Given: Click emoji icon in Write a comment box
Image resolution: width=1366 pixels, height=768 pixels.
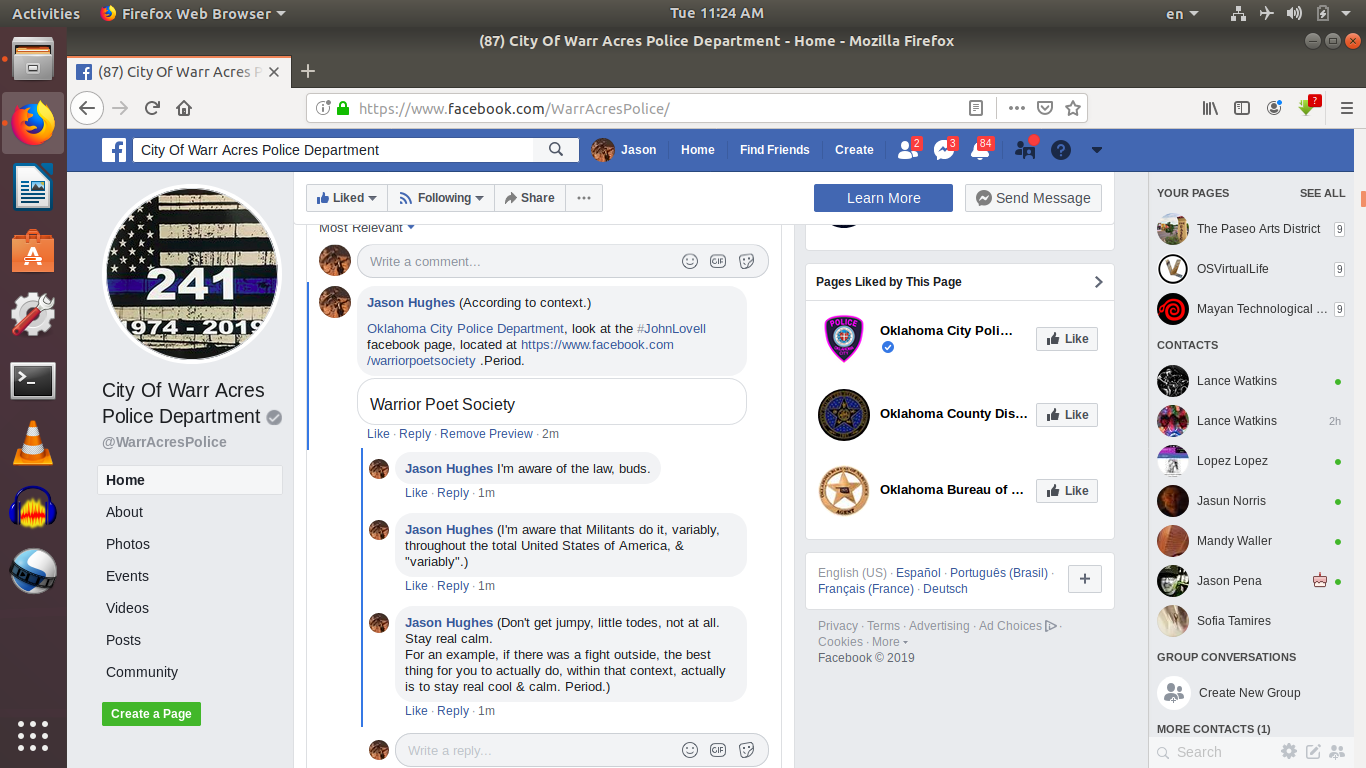Looking at the screenshot, I should (690, 261).
